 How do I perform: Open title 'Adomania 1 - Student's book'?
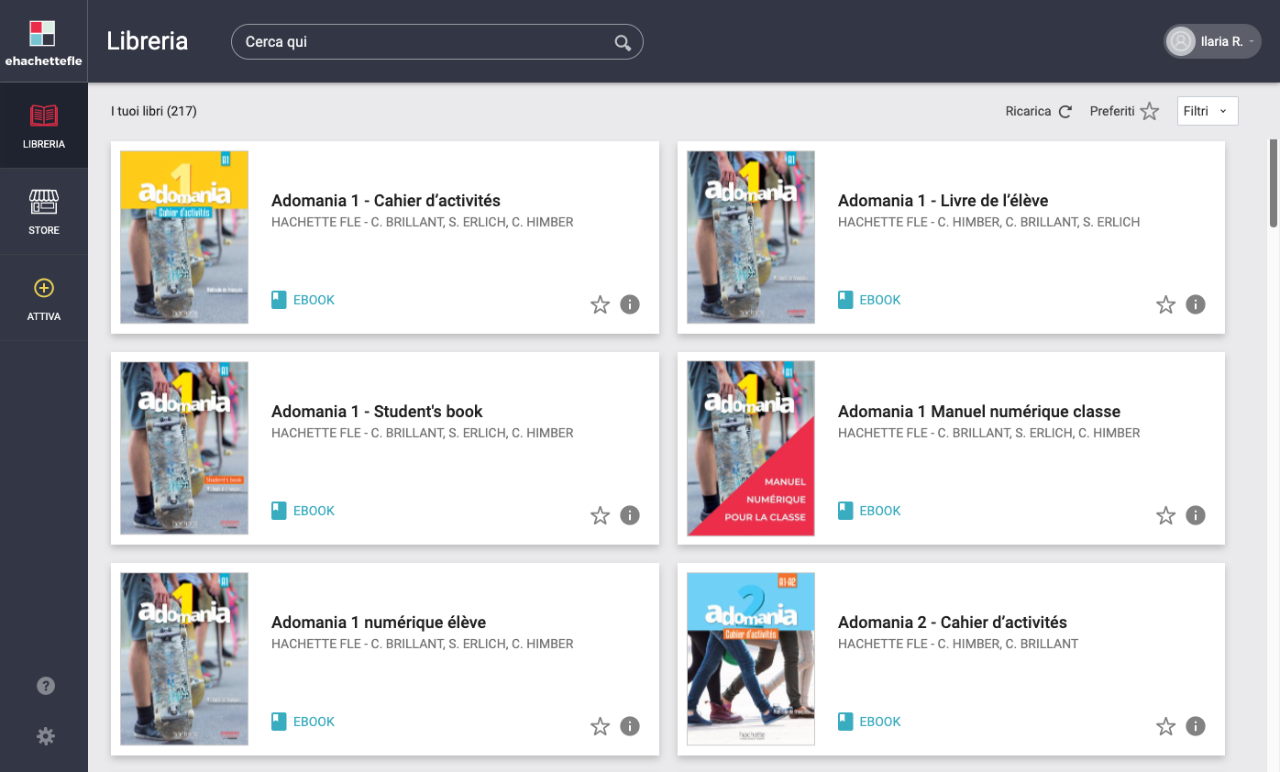(377, 411)
